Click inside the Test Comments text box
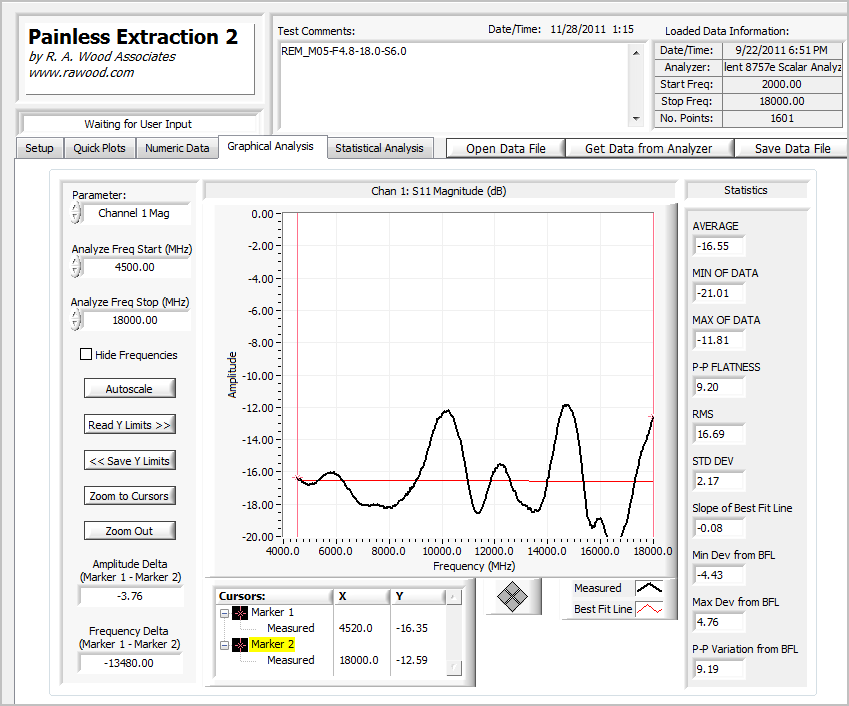The height and width of the screenshot is (706, 849). tap(454, 86)
